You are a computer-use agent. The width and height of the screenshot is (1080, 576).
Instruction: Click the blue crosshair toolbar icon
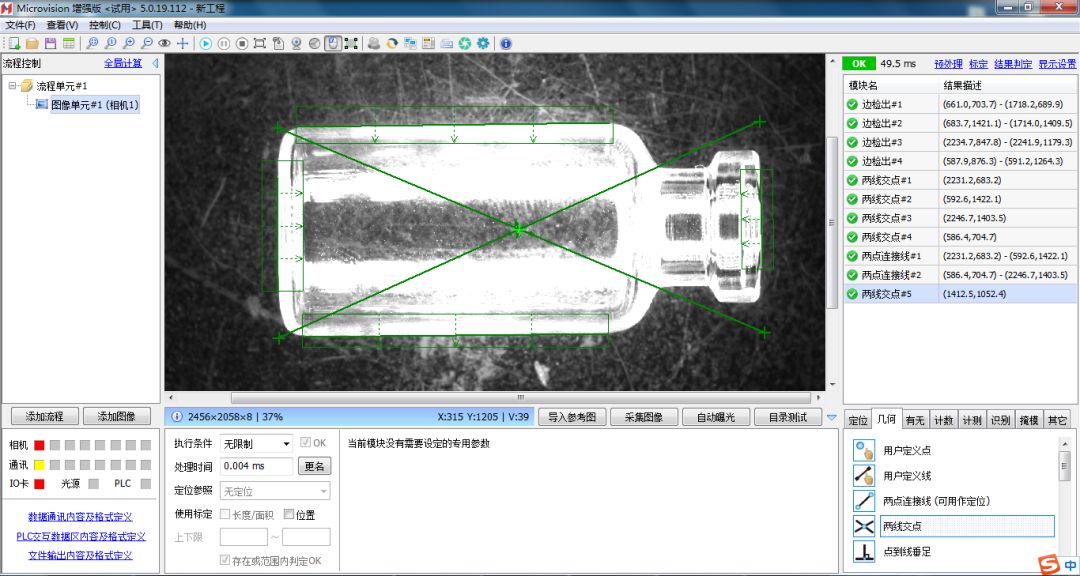tap(183, 43)
